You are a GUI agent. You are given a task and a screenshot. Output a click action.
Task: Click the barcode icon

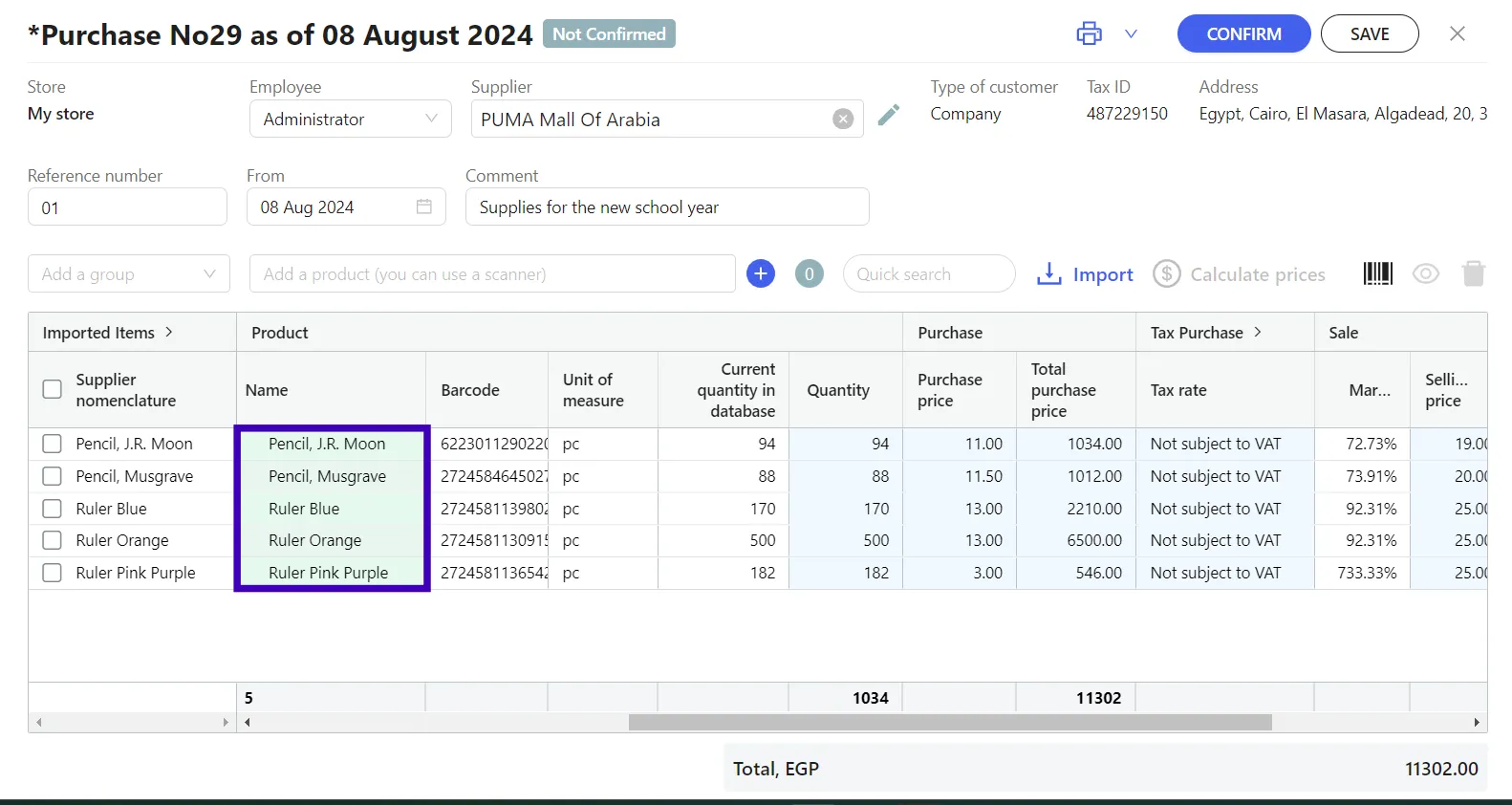point(1377,273)
